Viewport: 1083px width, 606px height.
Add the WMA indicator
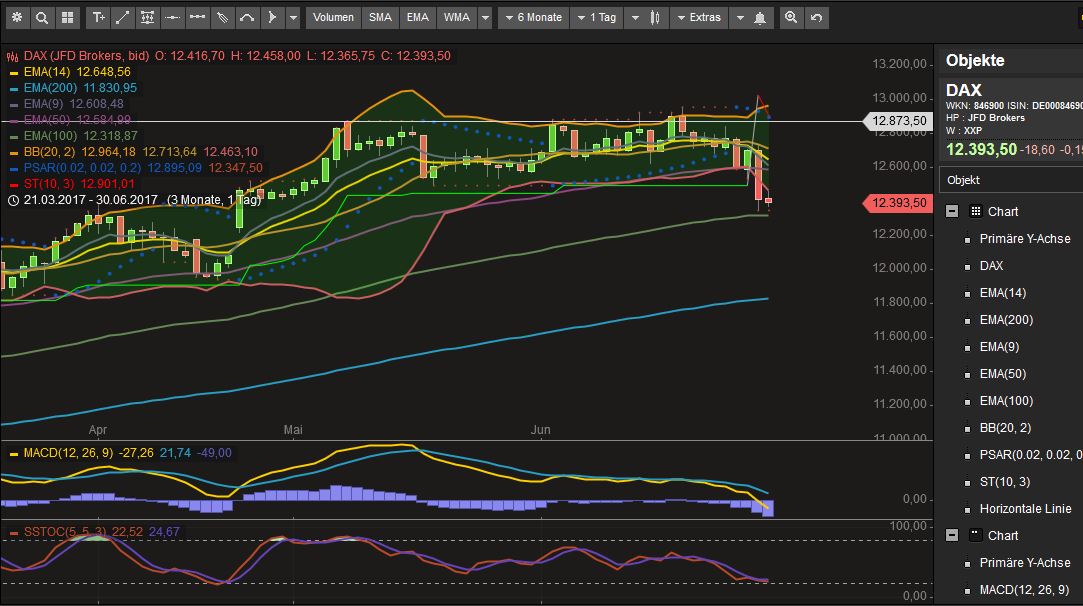pos(457,17)
